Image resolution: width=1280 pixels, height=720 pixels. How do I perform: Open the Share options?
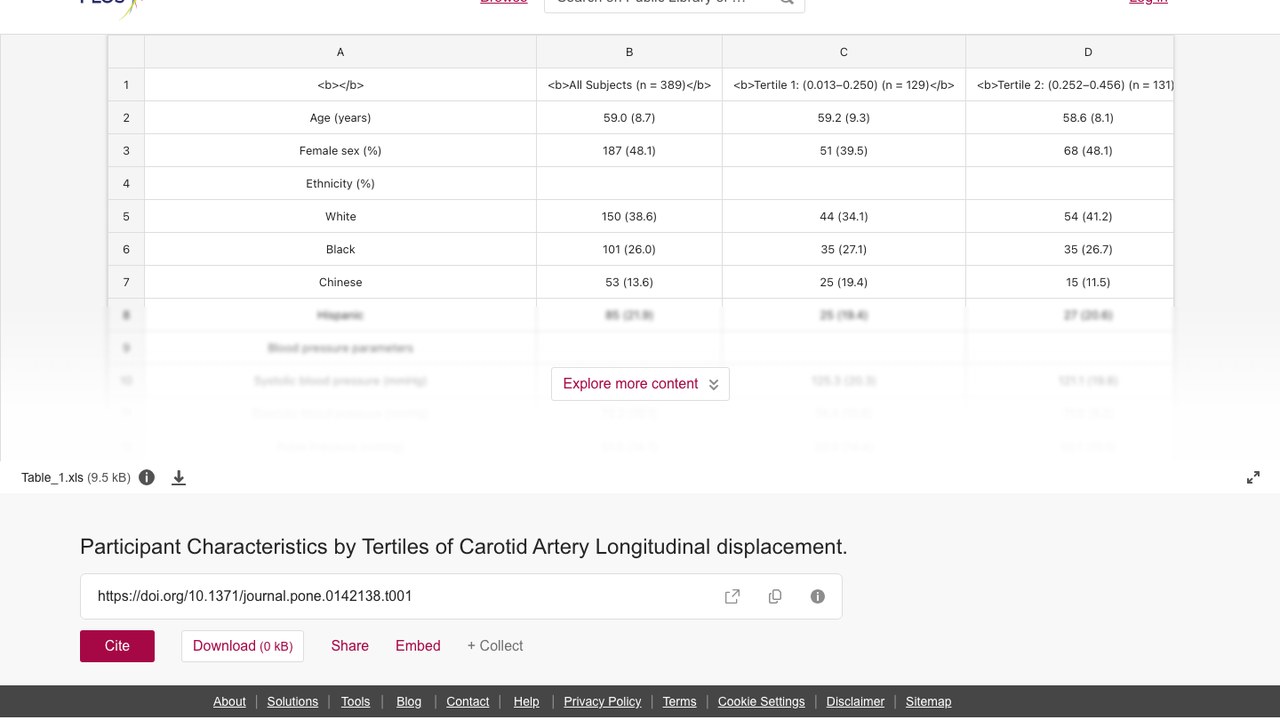pos(350,646)
